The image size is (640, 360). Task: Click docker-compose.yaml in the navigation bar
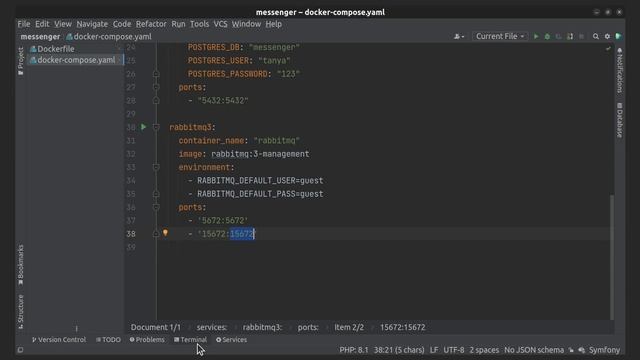coord(109,37)
